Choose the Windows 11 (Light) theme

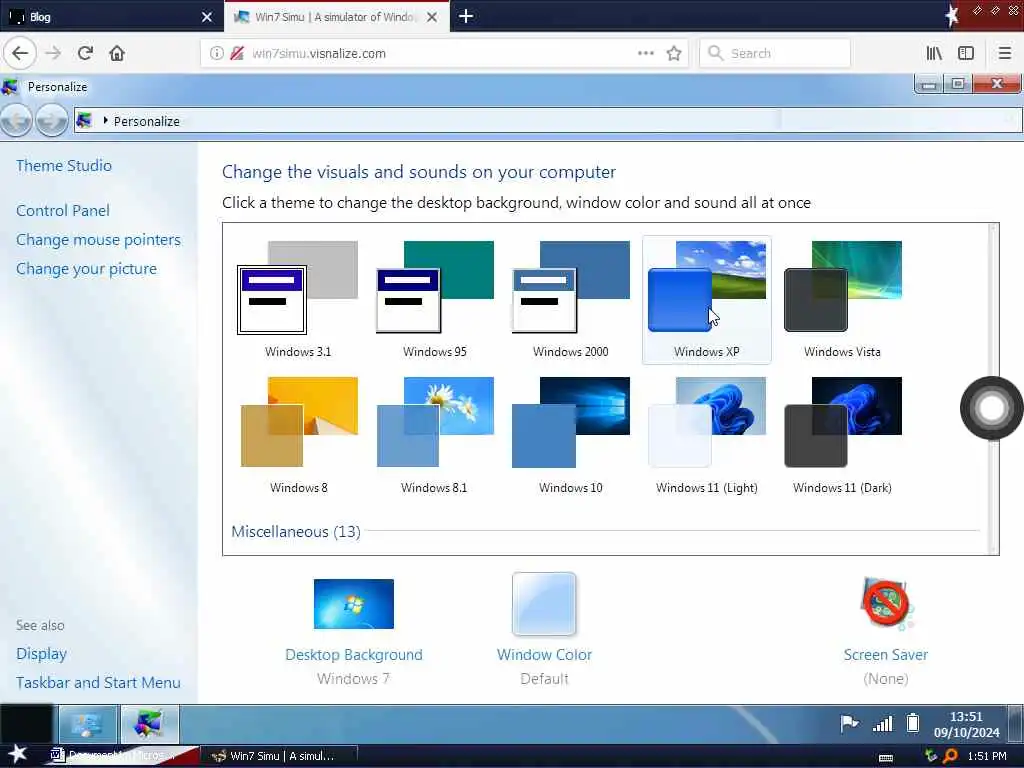click(707, 435)
